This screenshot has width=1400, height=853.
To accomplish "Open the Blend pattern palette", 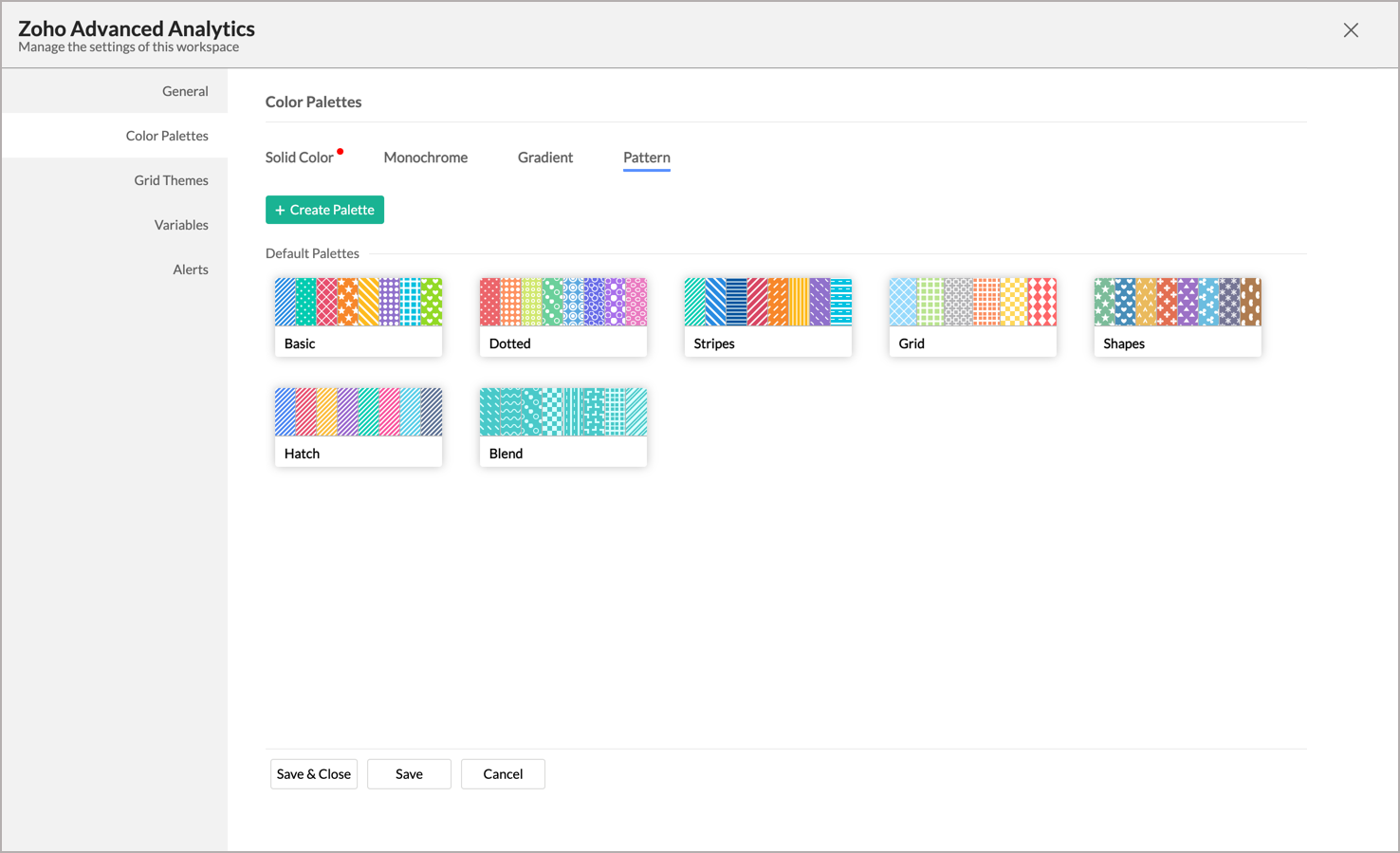I will (562, 426).
